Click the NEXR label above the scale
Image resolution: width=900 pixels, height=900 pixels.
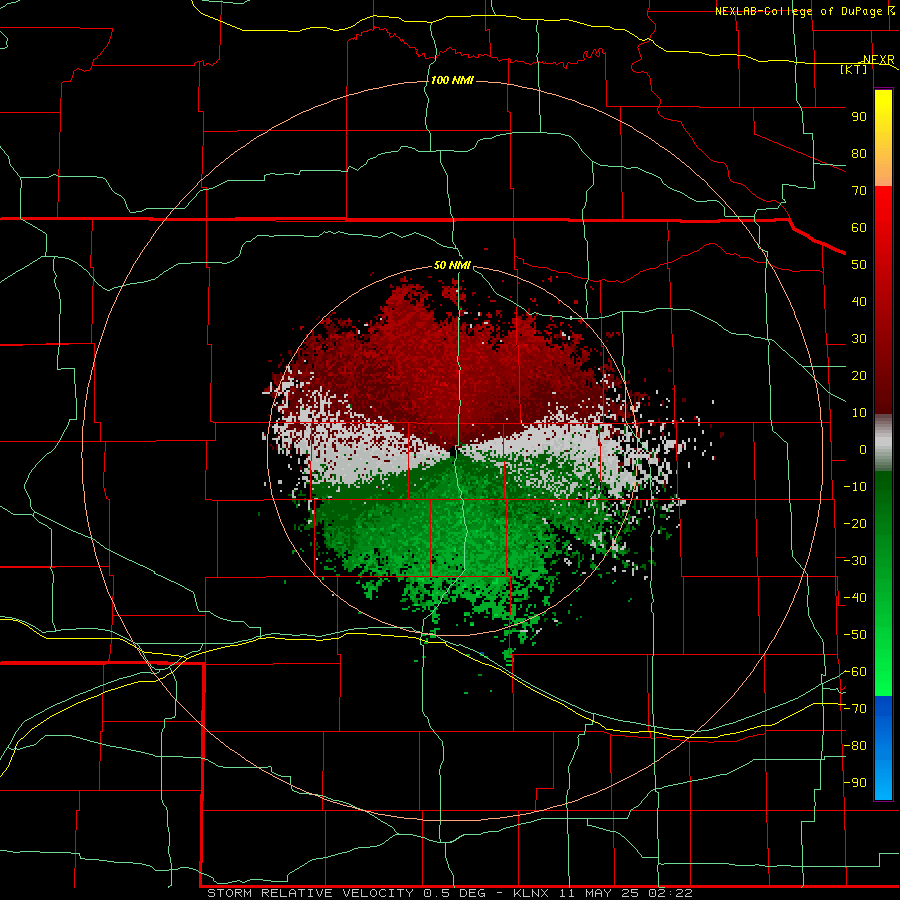point(878,60)
